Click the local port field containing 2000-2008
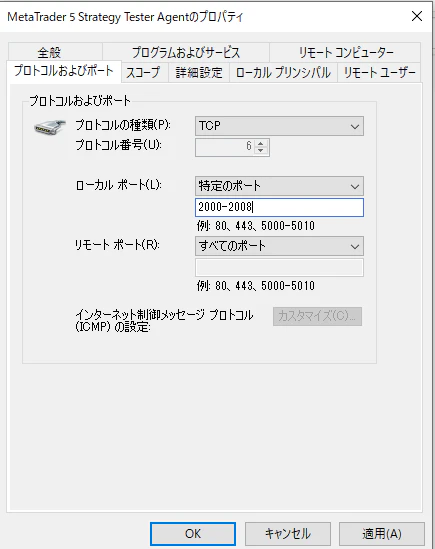The image size is (435, 549). (x=279, y=207)
